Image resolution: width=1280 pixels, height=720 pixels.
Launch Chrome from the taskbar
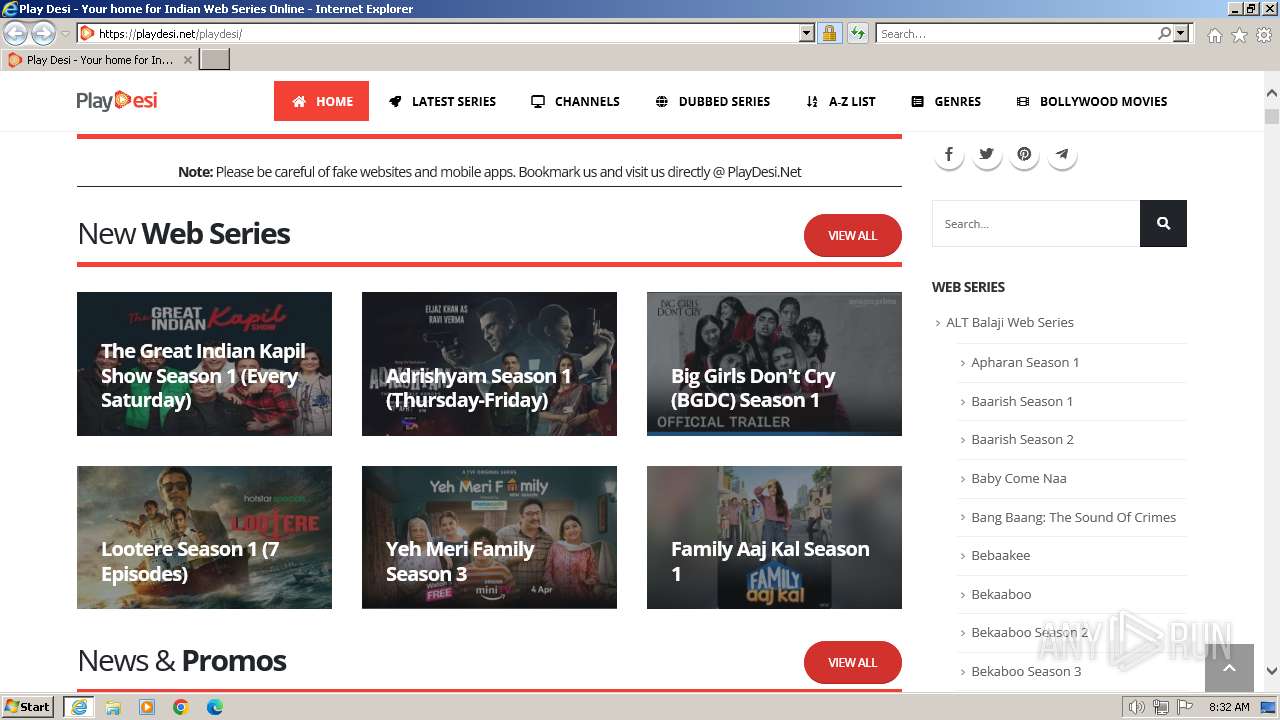[181, 707]
